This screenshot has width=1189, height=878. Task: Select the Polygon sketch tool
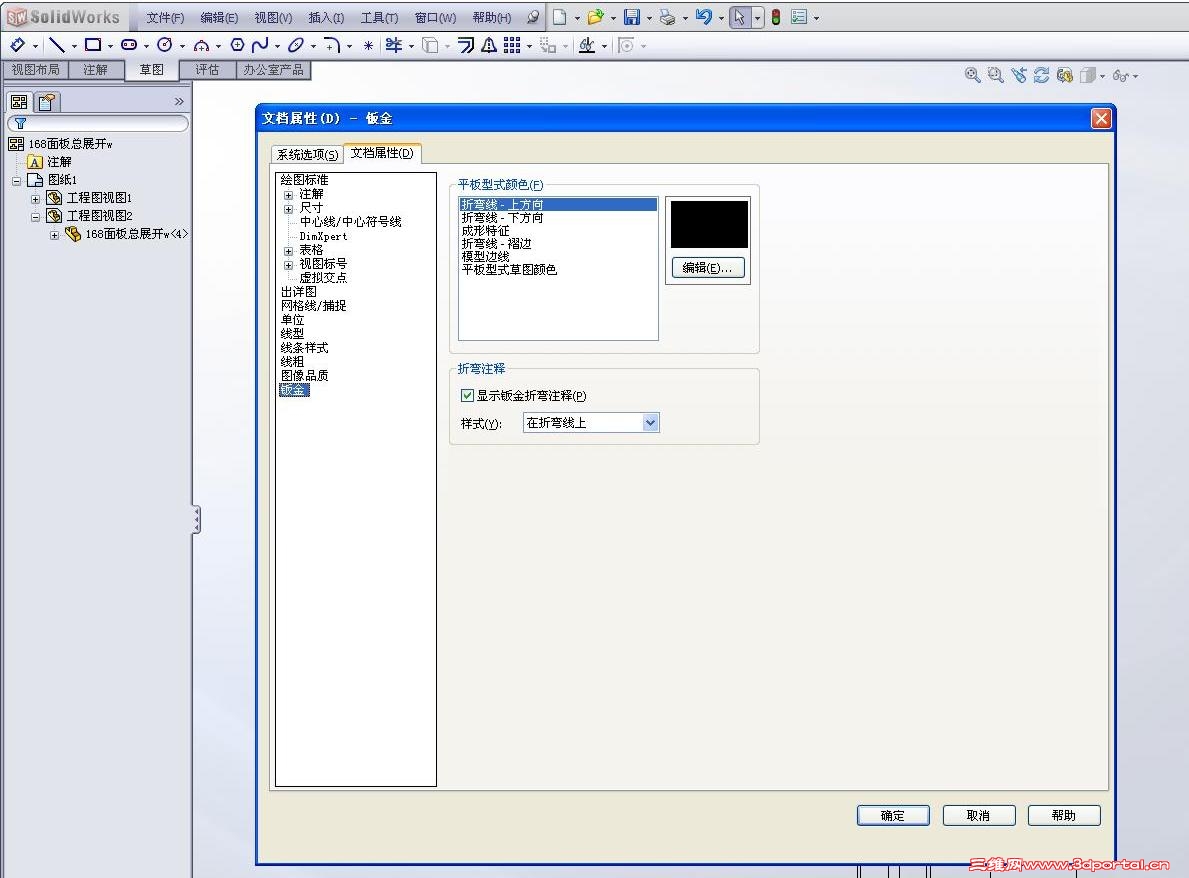[237, 45]
